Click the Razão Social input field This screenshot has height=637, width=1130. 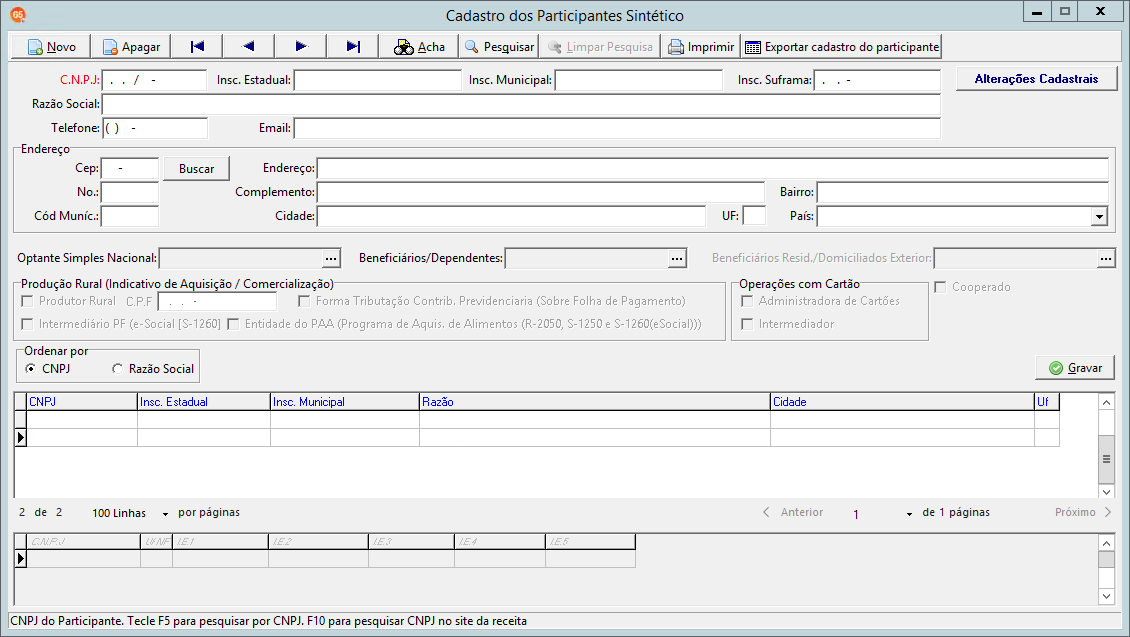coord(520,104)
